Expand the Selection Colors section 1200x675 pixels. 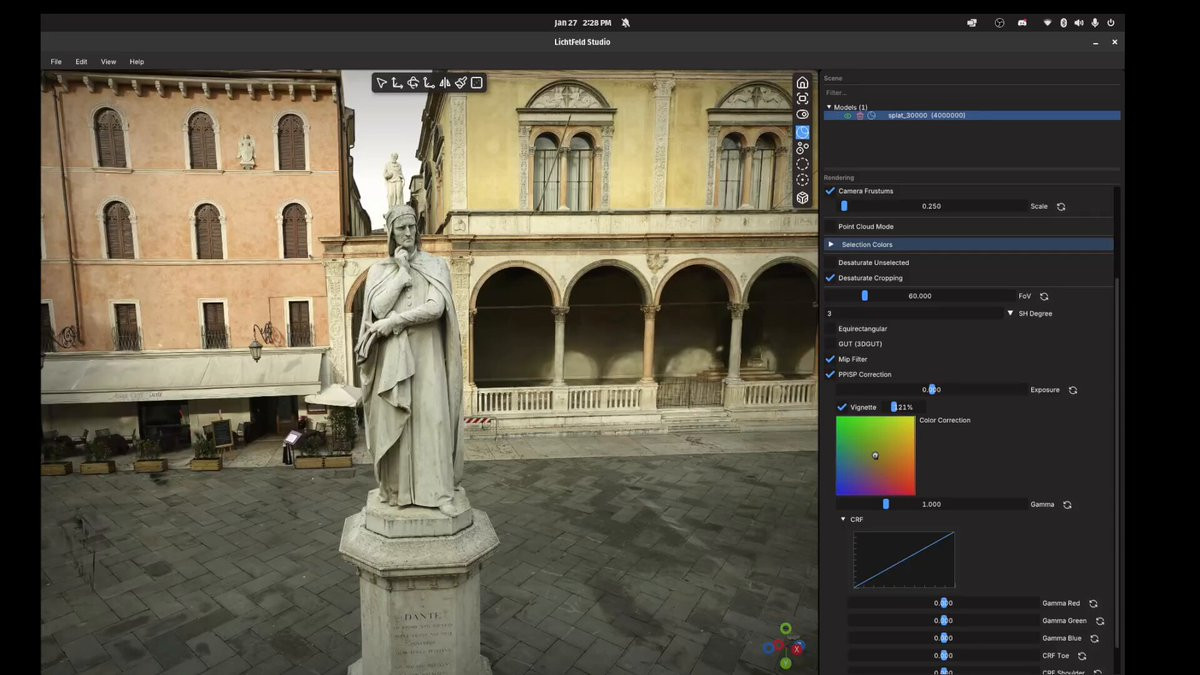830,244
